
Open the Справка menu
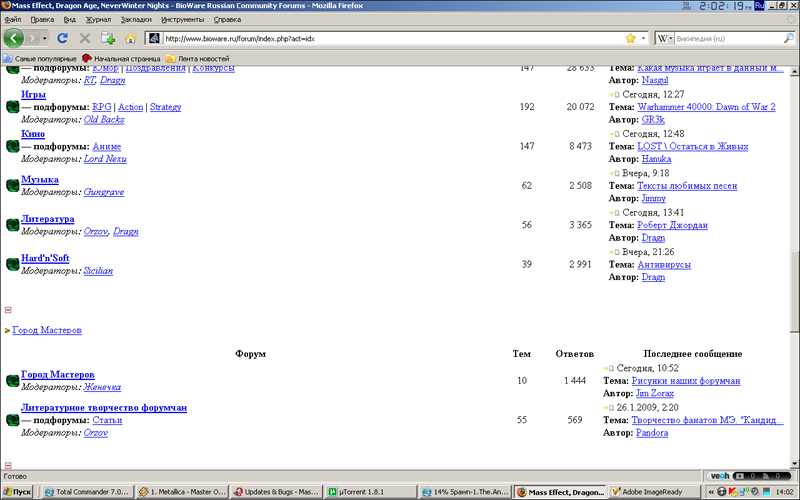coord(227,19)
